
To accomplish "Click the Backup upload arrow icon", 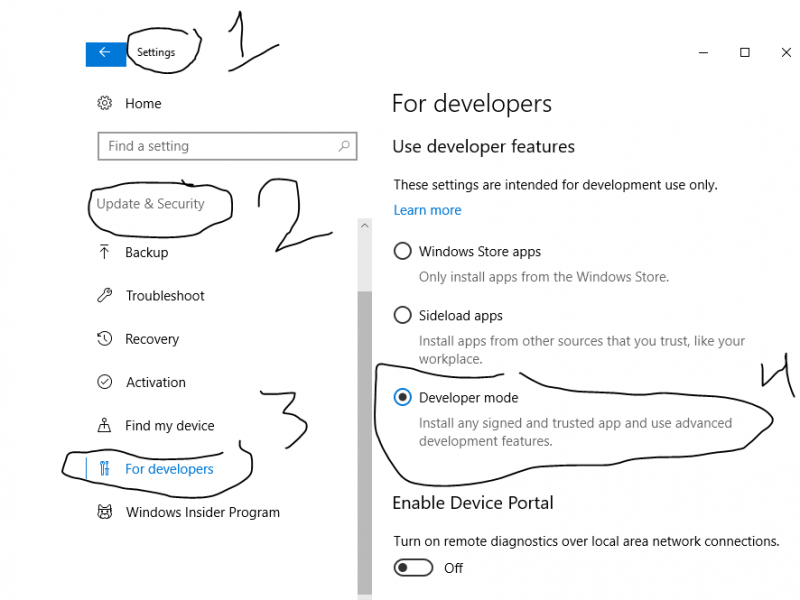I will coord(104,253).
